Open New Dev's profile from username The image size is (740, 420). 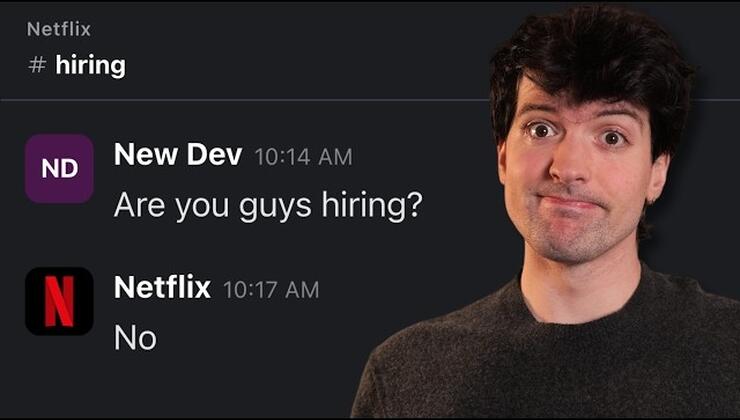[178, 154]
